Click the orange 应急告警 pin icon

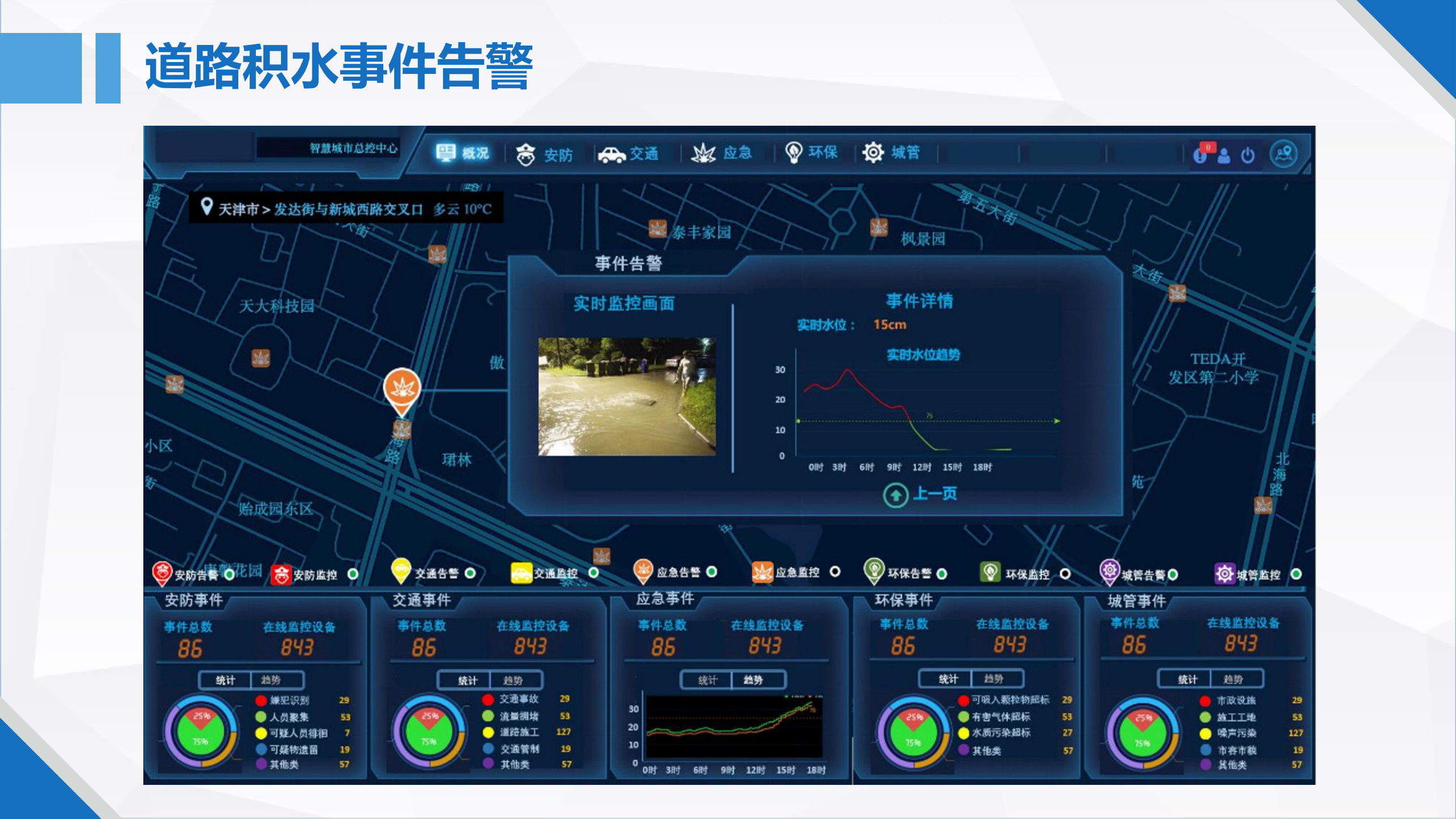pyautogui.click(x=643, y=571)
